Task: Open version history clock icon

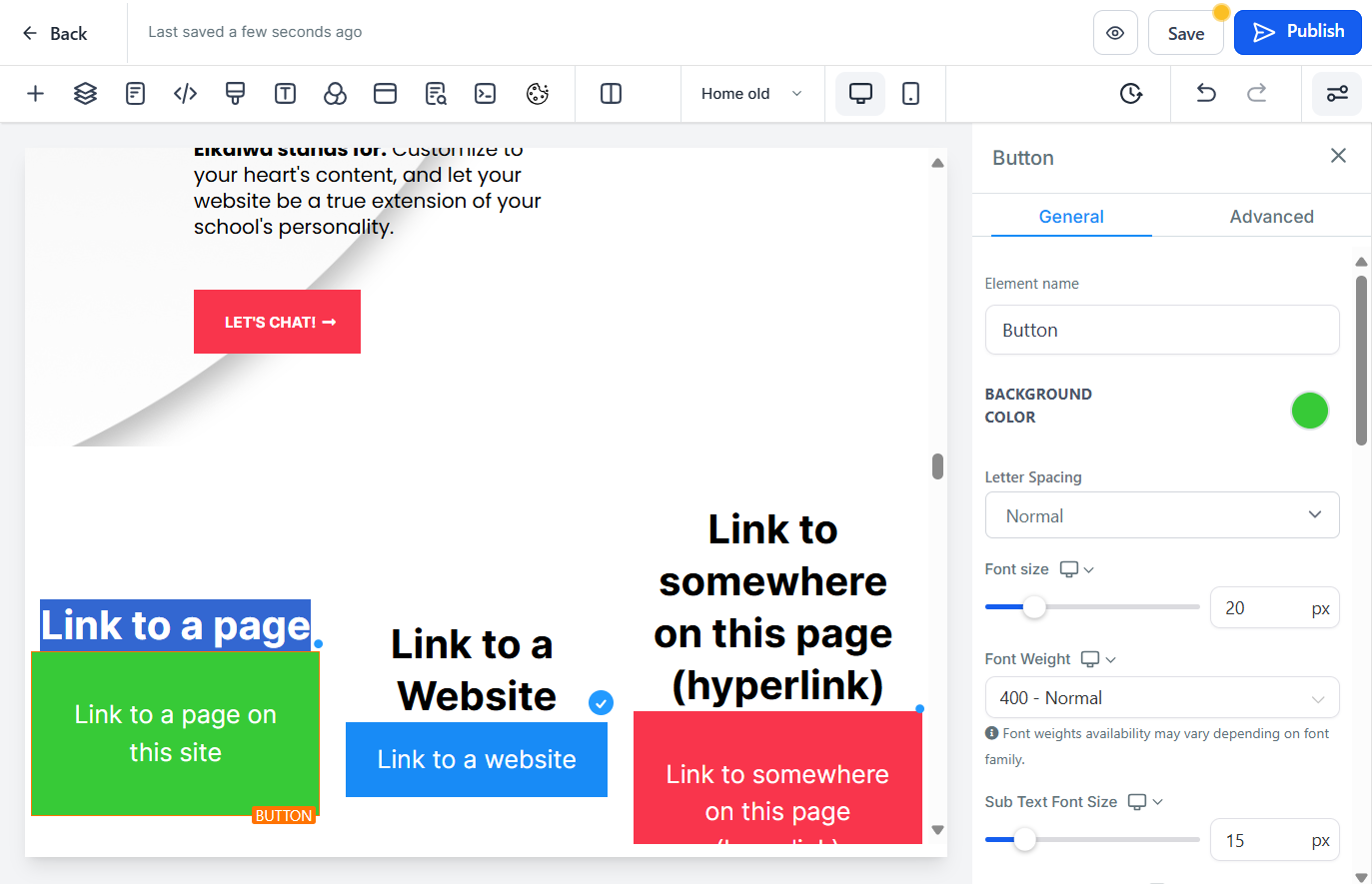Action: [x=1131, y=94]
